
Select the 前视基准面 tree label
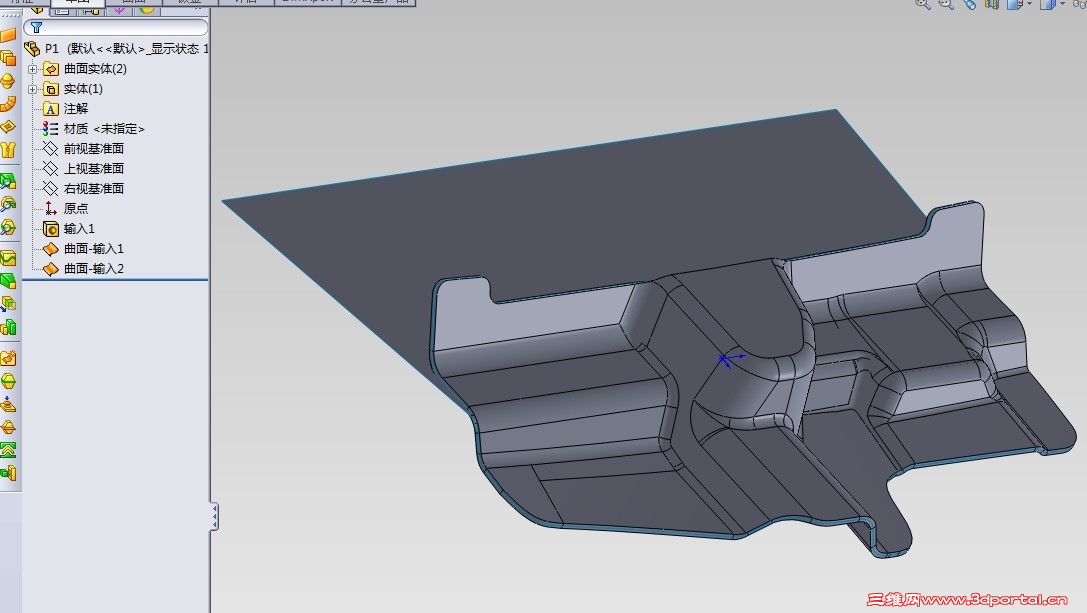[94, 148]
